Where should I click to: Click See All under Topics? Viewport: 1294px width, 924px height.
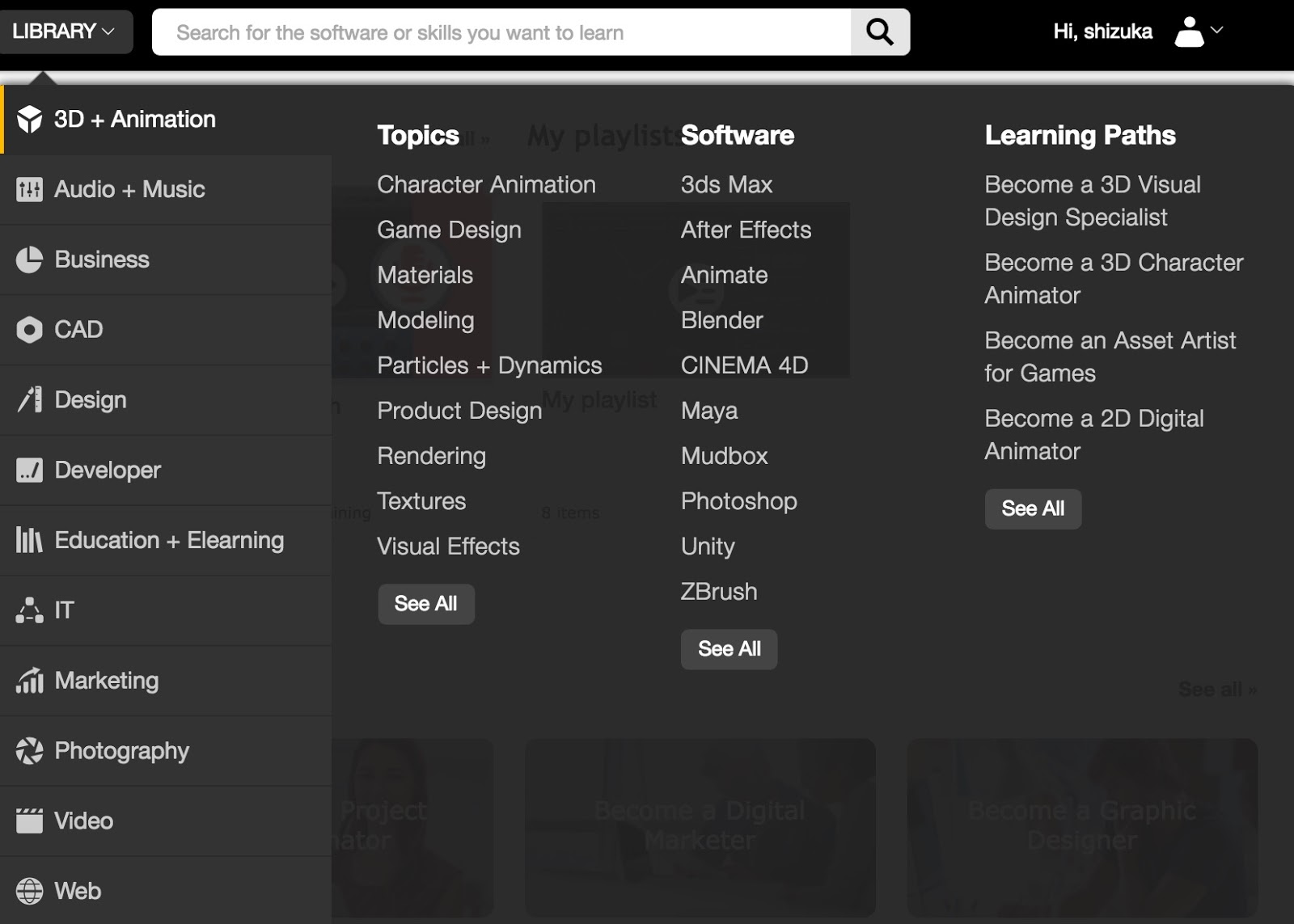(426, 604)
